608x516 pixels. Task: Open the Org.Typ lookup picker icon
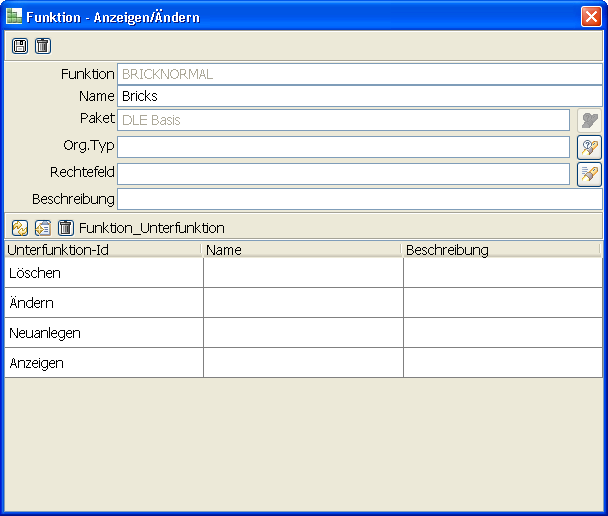coord(589,147)
